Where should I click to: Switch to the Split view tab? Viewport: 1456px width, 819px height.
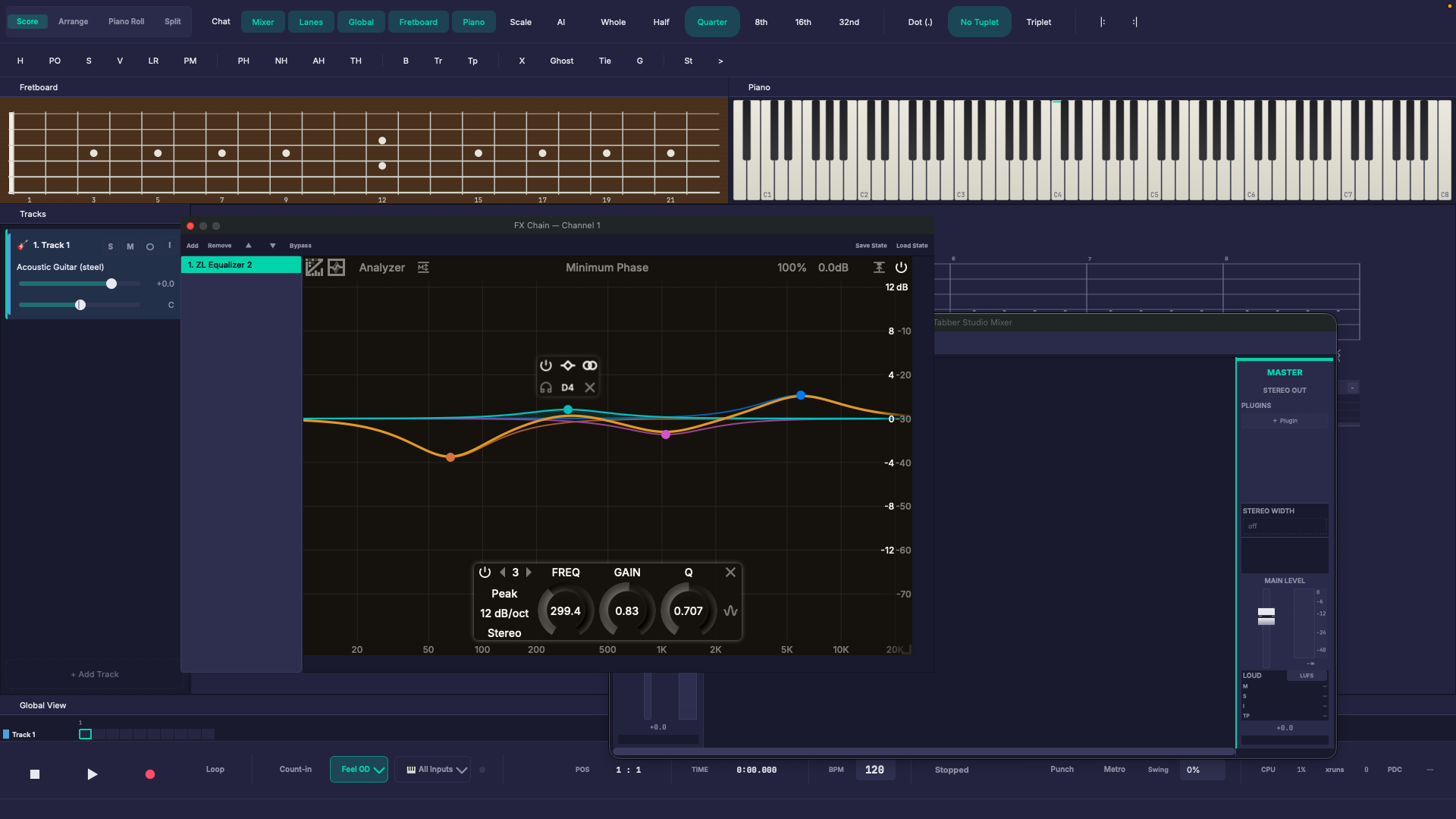pos(173,21)
